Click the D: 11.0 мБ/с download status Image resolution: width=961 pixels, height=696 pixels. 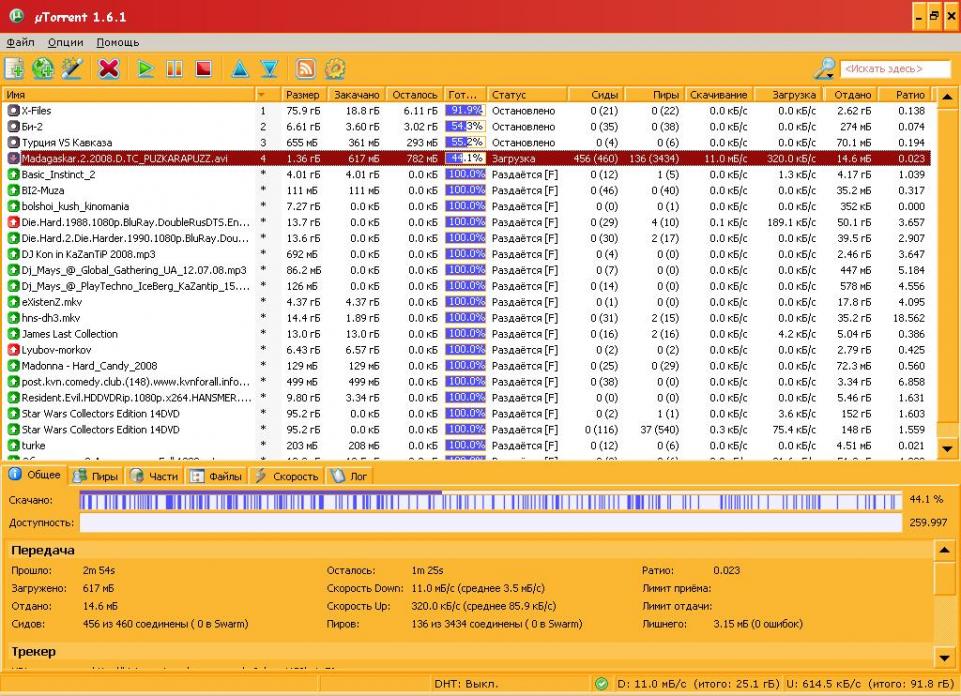coord(698,684)
